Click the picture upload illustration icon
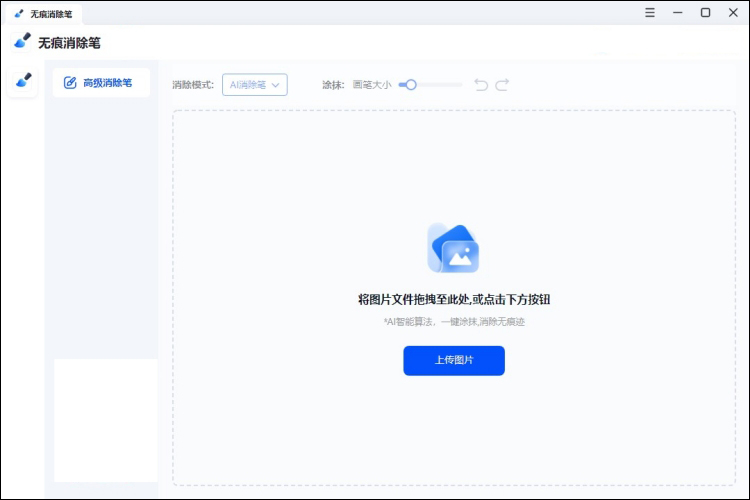This screenshot has width=750, height=500. click(x=453, y=248)
